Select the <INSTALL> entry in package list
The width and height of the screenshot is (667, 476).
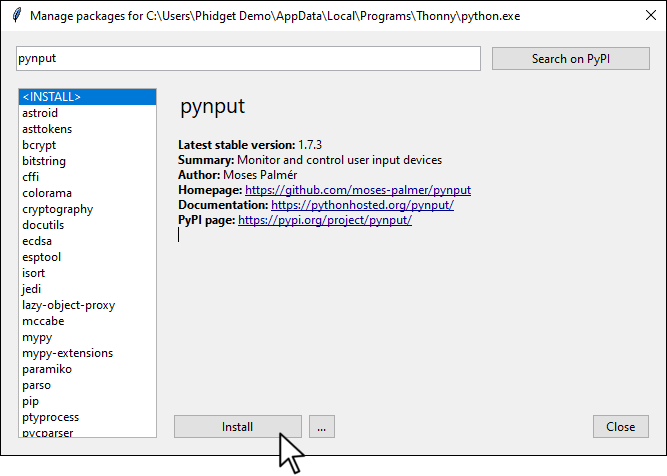[x=87, y=97]
